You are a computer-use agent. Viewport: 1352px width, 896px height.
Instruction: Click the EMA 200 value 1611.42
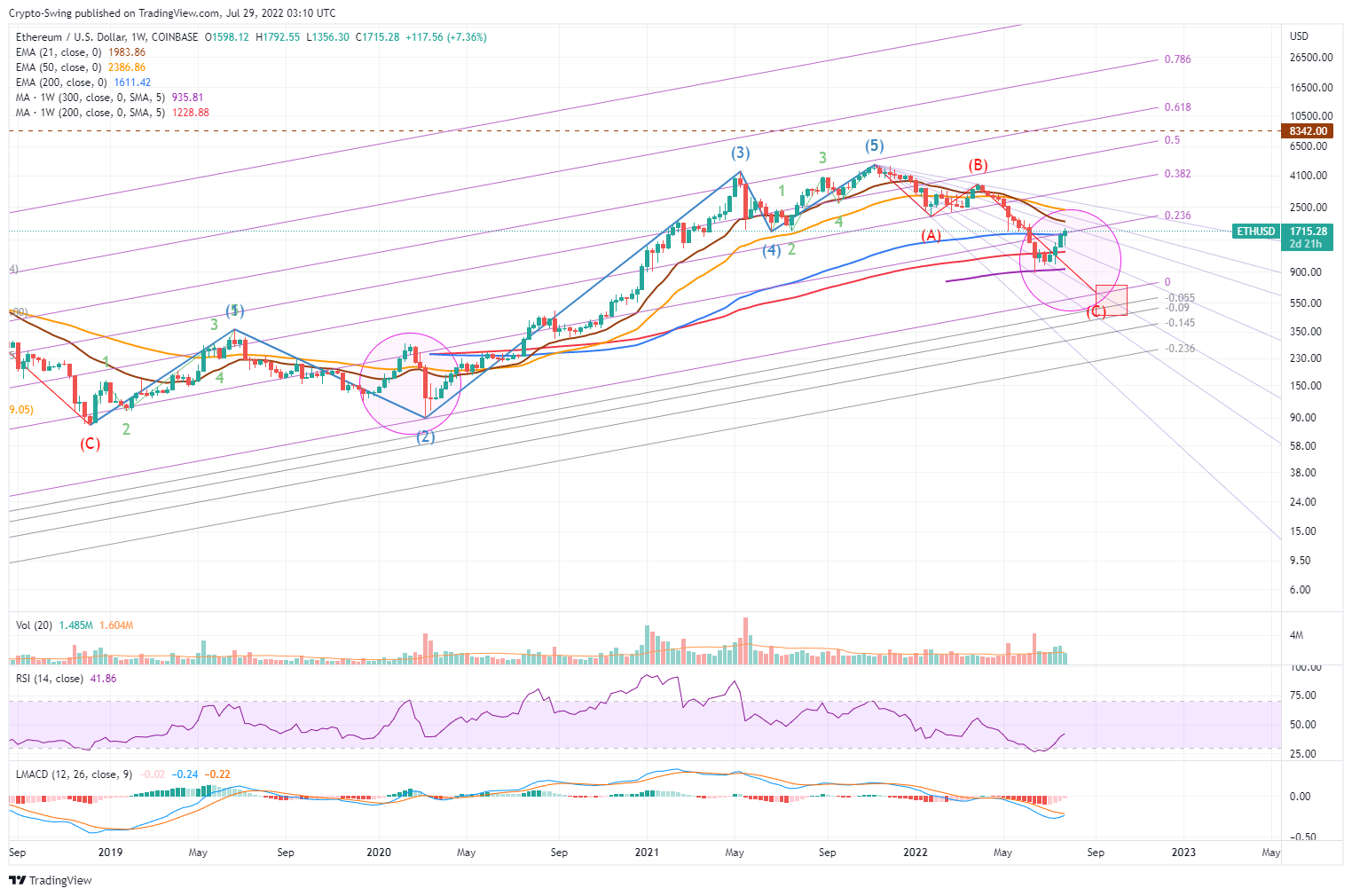point(132,83)
